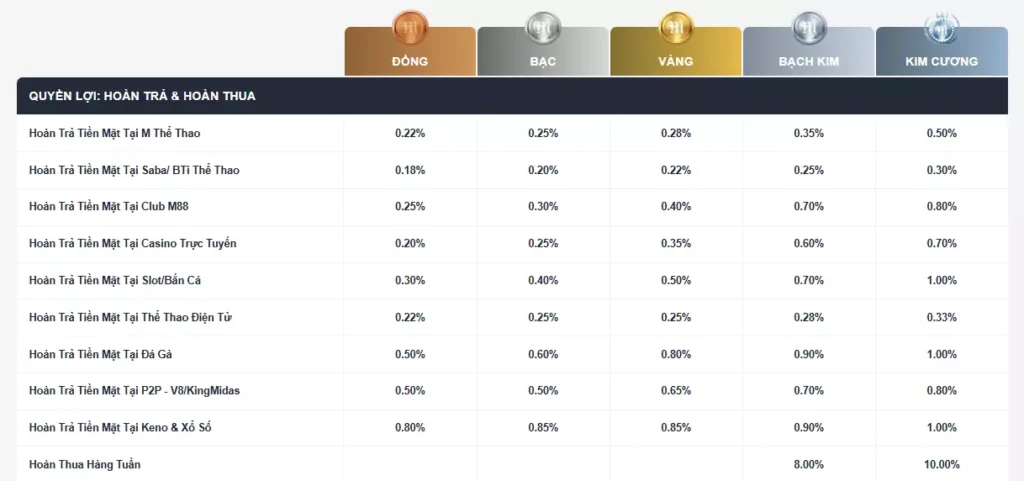
Task: Switch to the Kim Cương tier label
Action: [x=941, y=61]
